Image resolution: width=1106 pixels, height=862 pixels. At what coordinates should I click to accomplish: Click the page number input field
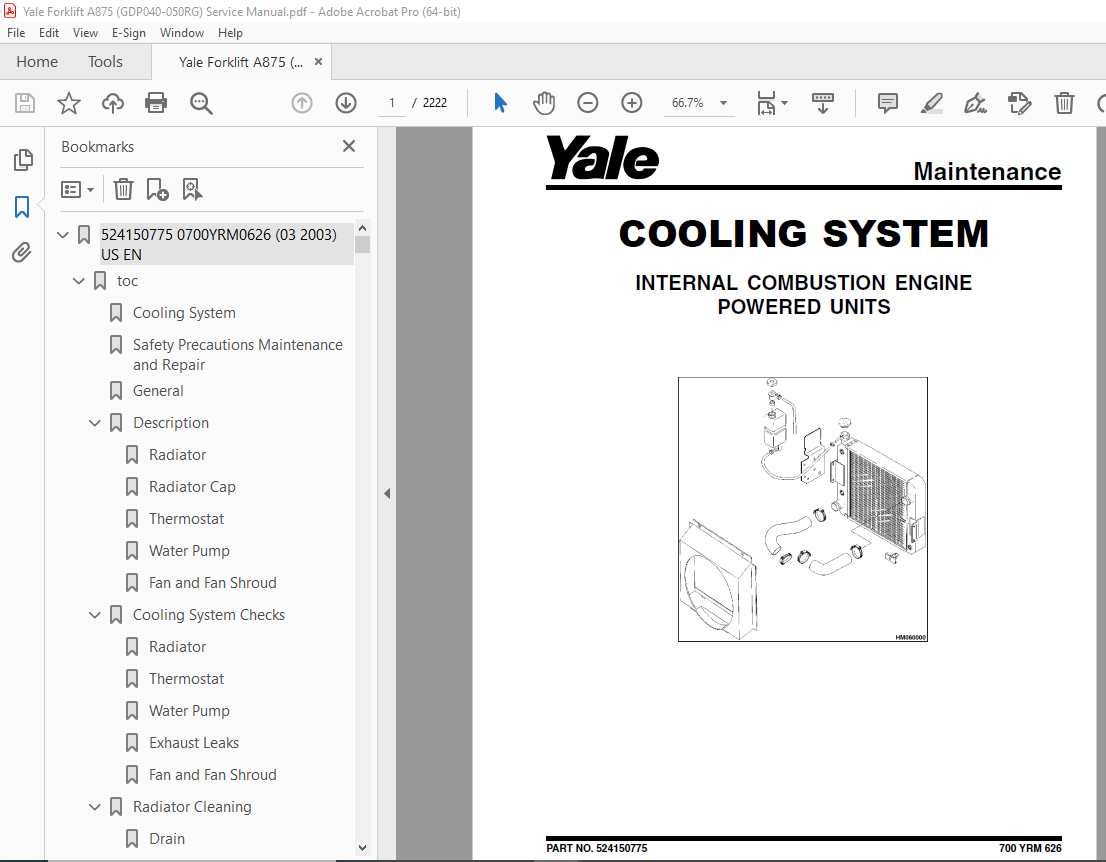click(x=391, y=103)
